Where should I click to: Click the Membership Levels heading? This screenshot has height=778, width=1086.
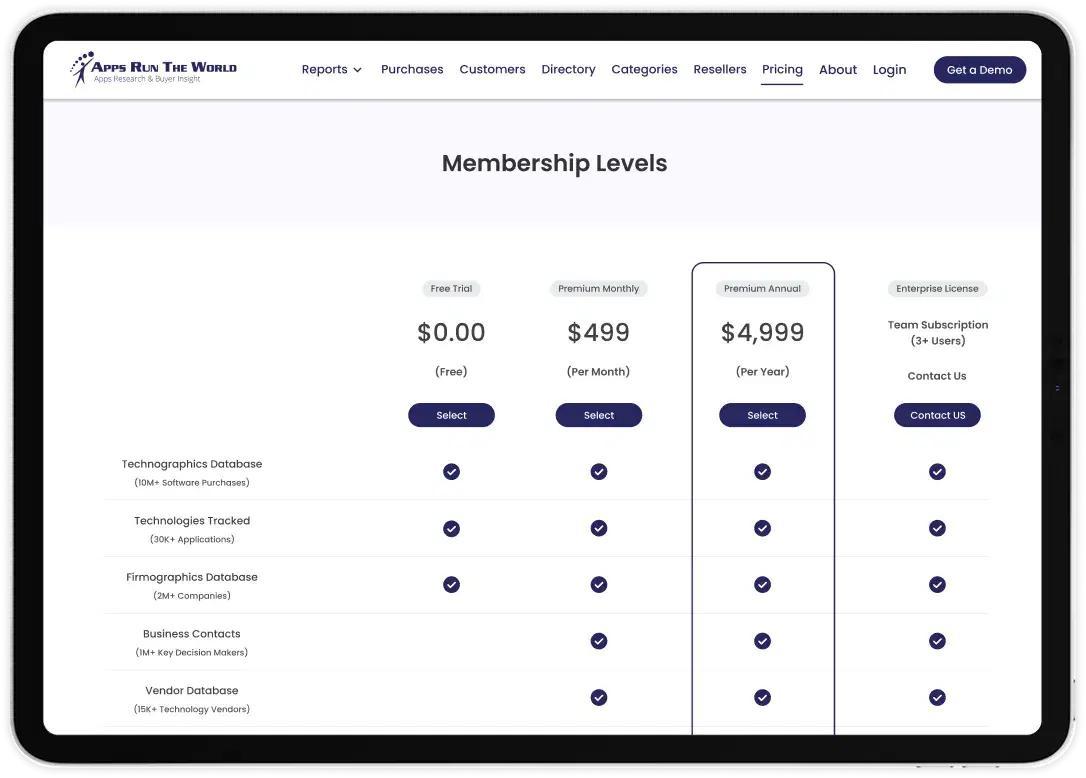pyautogui.click(x=555, y=163)
